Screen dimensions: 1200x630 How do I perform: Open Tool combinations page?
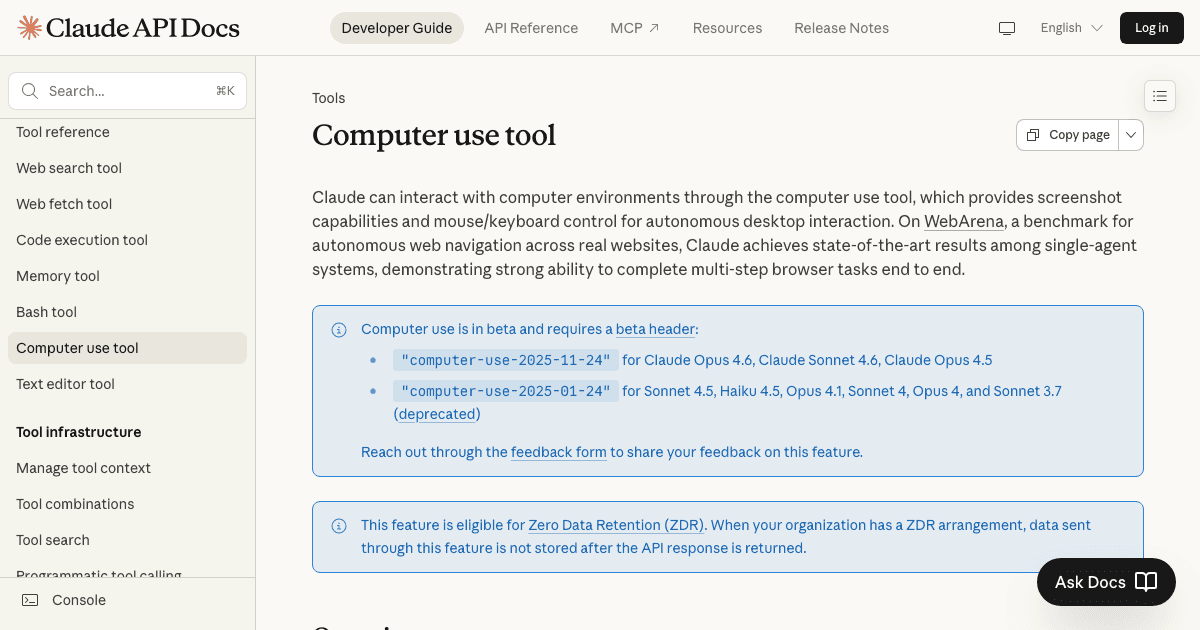75,504
